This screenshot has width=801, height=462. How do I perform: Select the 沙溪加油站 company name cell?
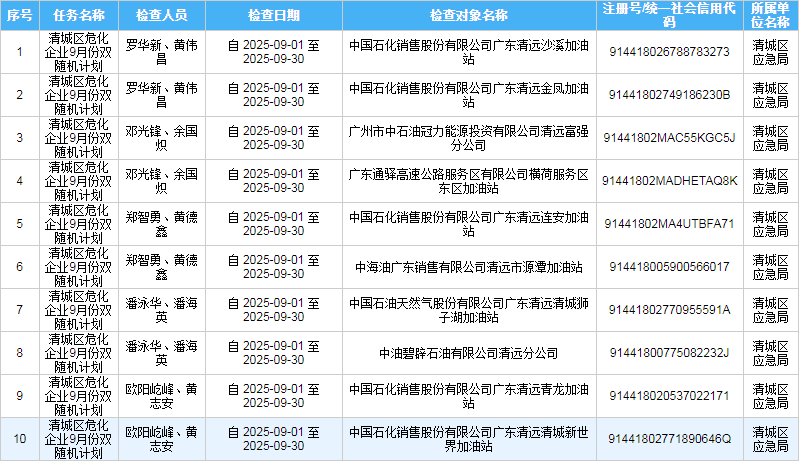pyautogui.click(x=468, y=52)
